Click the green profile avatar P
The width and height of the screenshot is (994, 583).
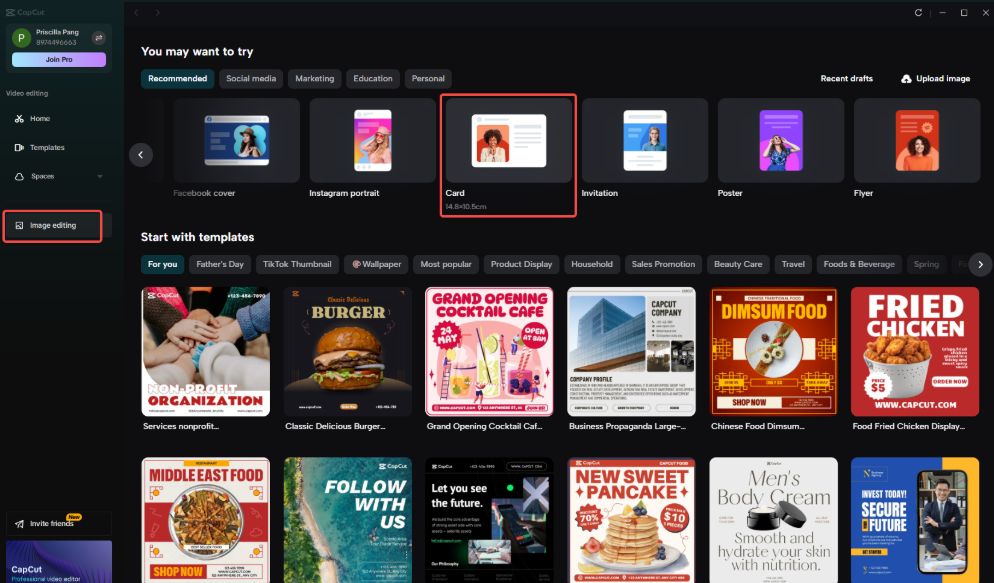[22, 37]
